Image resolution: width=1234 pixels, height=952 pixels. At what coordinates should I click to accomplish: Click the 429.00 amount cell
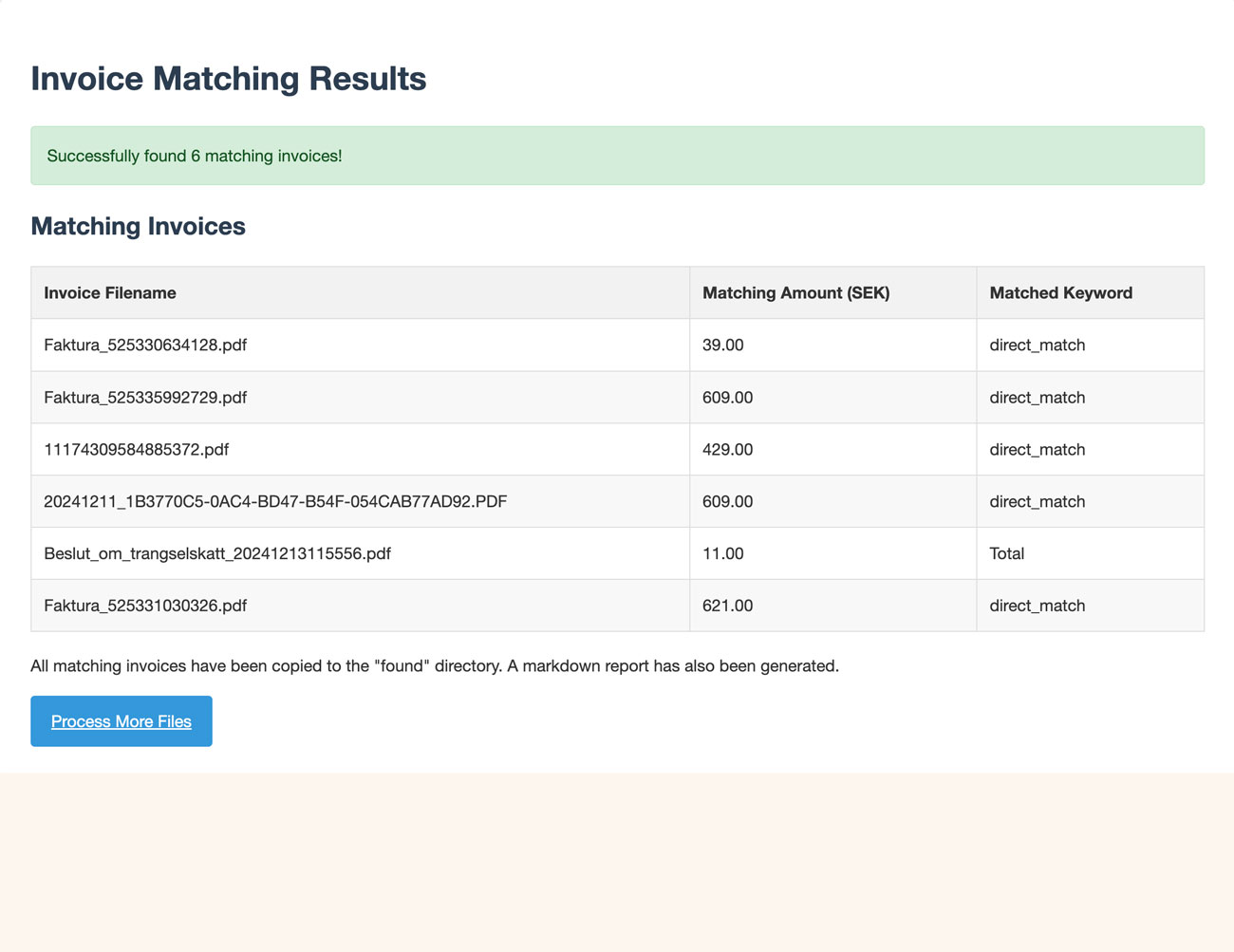[727, 450]
